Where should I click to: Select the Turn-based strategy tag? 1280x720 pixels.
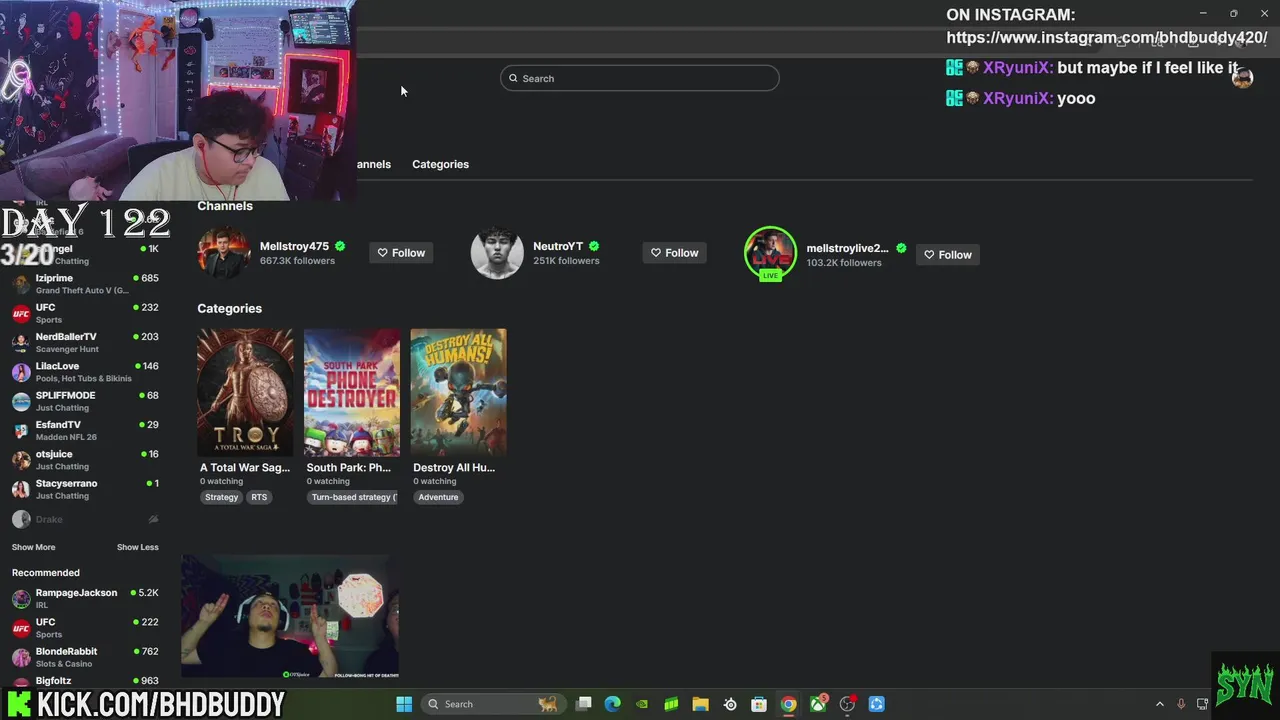pyautogui.click(x=352, y=497)
